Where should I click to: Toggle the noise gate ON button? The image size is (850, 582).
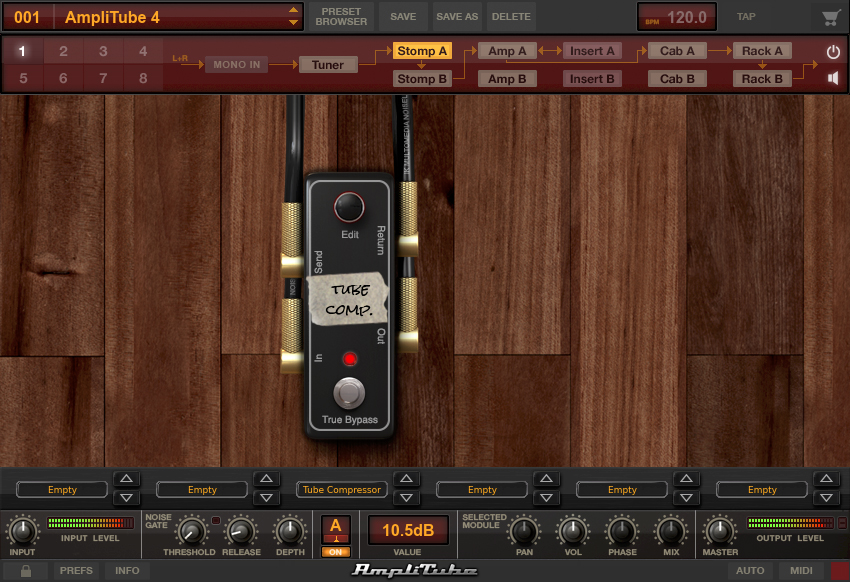[x=336, y=552]
